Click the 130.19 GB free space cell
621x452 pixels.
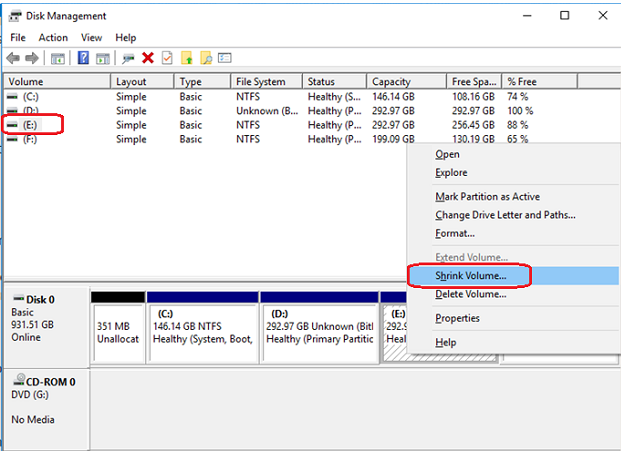click(473, 139)
